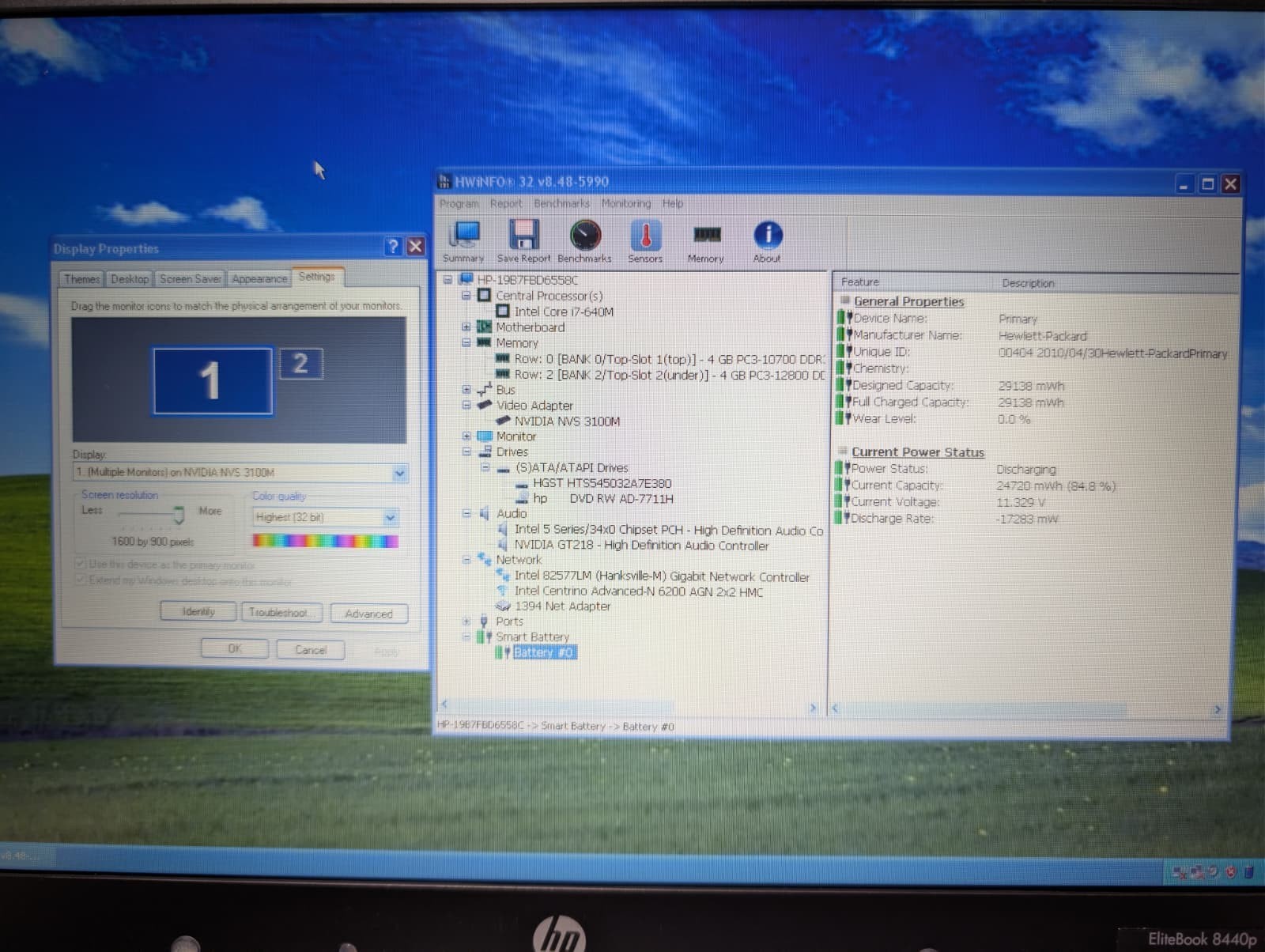Click the Designed Capacity row in details
This screenshot has width=1265, height=952.
click(x=953, y=386)
